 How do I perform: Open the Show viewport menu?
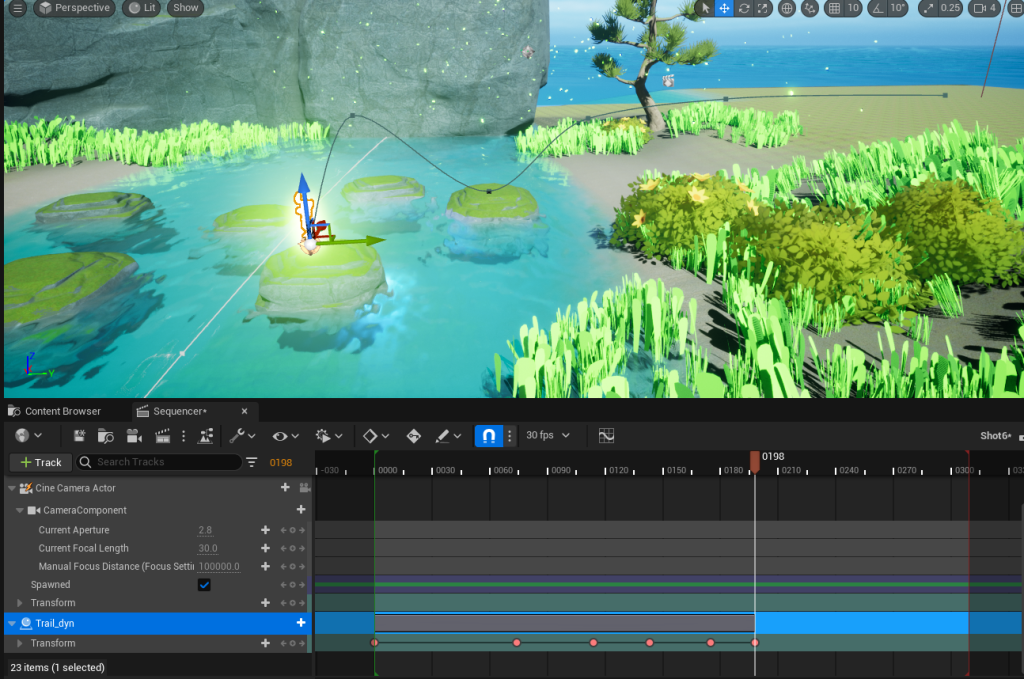coord(185,8)
